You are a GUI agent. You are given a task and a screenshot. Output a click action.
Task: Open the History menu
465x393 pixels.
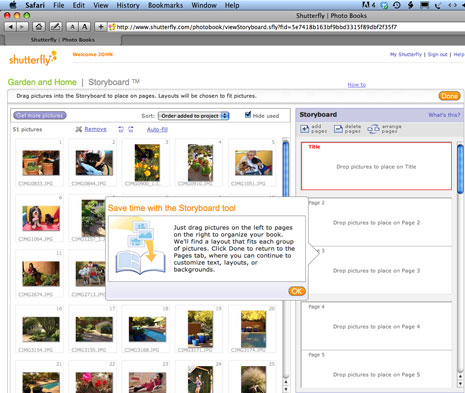coord(128,5)
